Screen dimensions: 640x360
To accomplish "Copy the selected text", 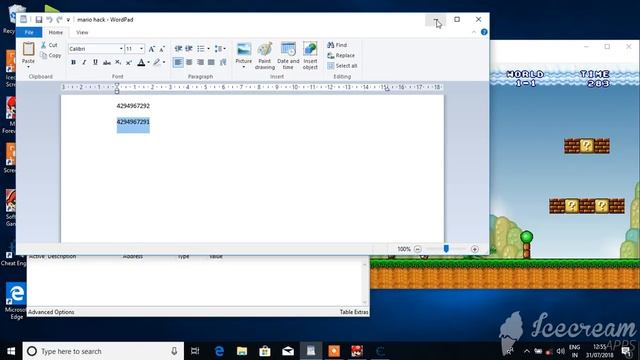I will [51, 55].
